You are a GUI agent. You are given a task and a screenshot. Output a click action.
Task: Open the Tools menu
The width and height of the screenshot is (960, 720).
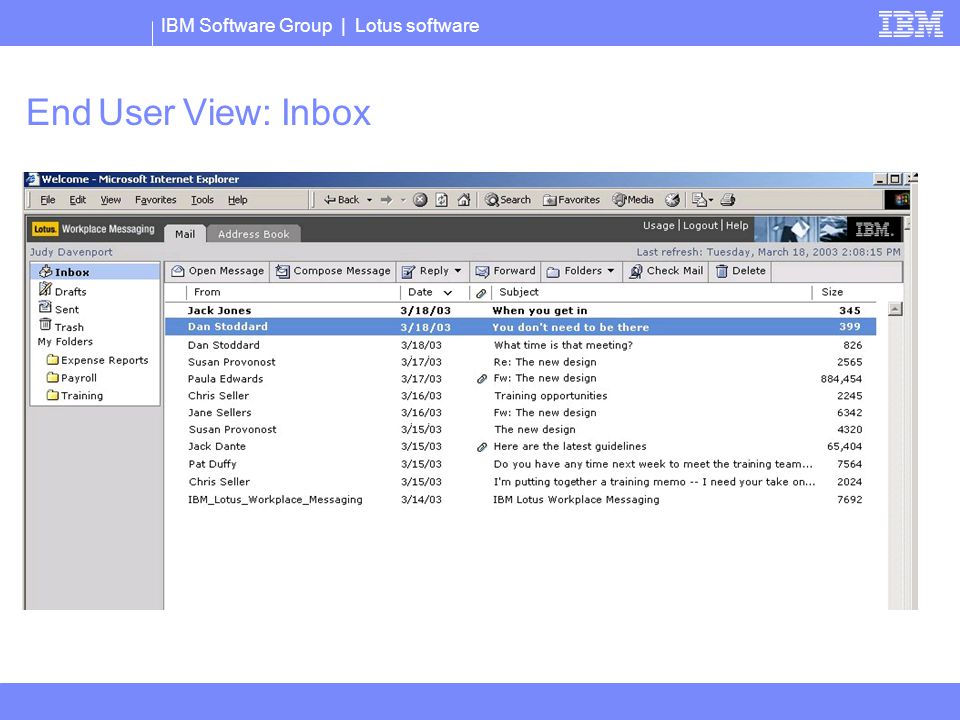coord(202,200)
